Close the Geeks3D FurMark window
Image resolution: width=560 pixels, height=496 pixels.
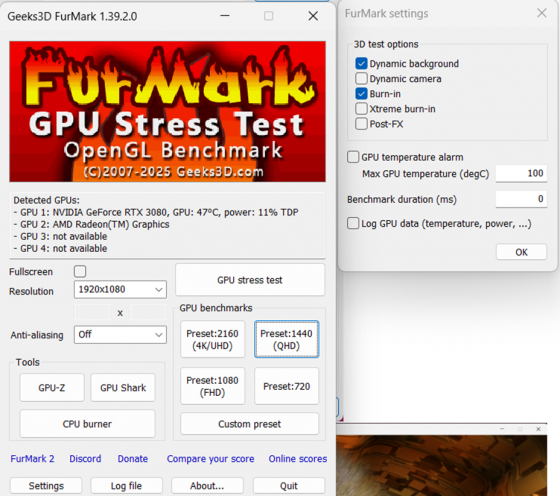[313, 16]
